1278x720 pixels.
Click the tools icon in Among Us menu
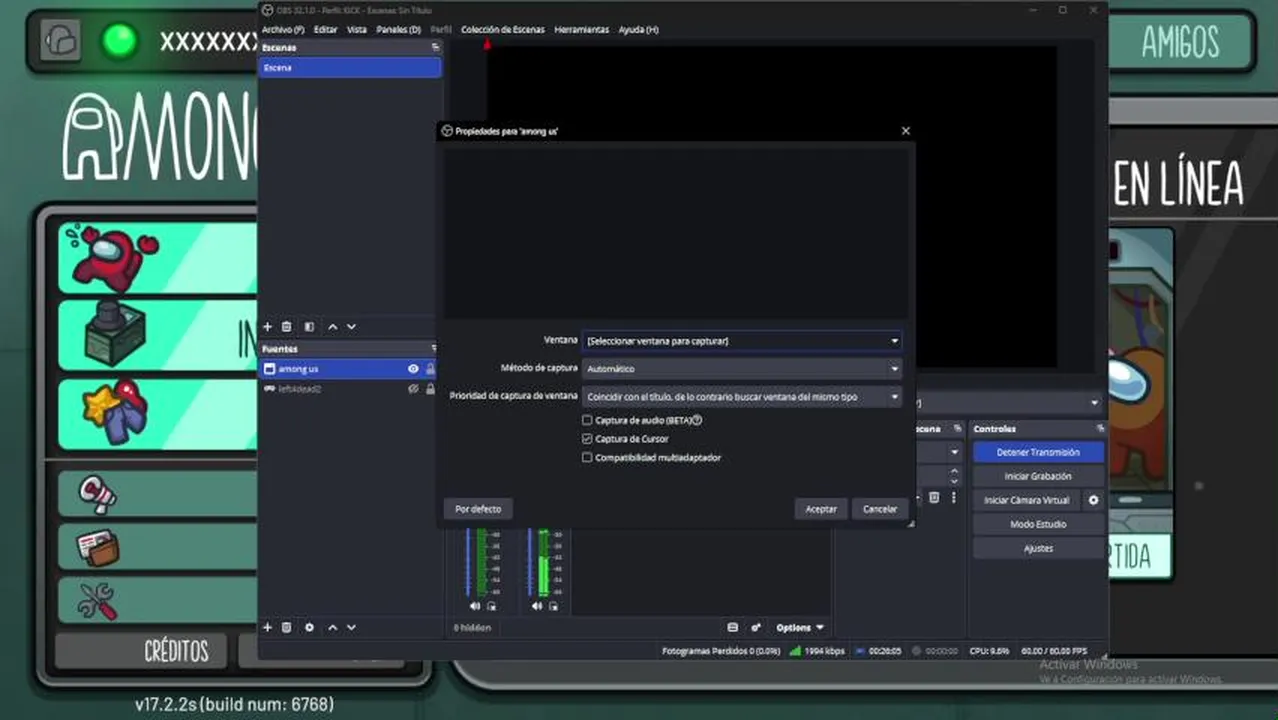pyautogui.click(x=98, y=601)
